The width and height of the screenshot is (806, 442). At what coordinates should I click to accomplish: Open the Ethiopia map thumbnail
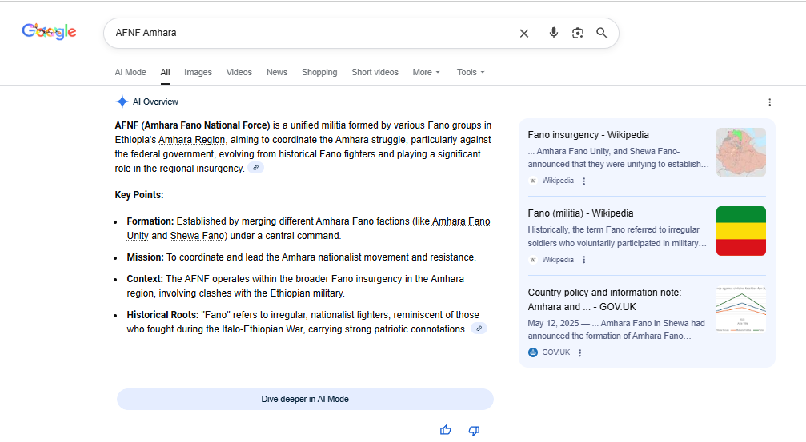point(741,152)
